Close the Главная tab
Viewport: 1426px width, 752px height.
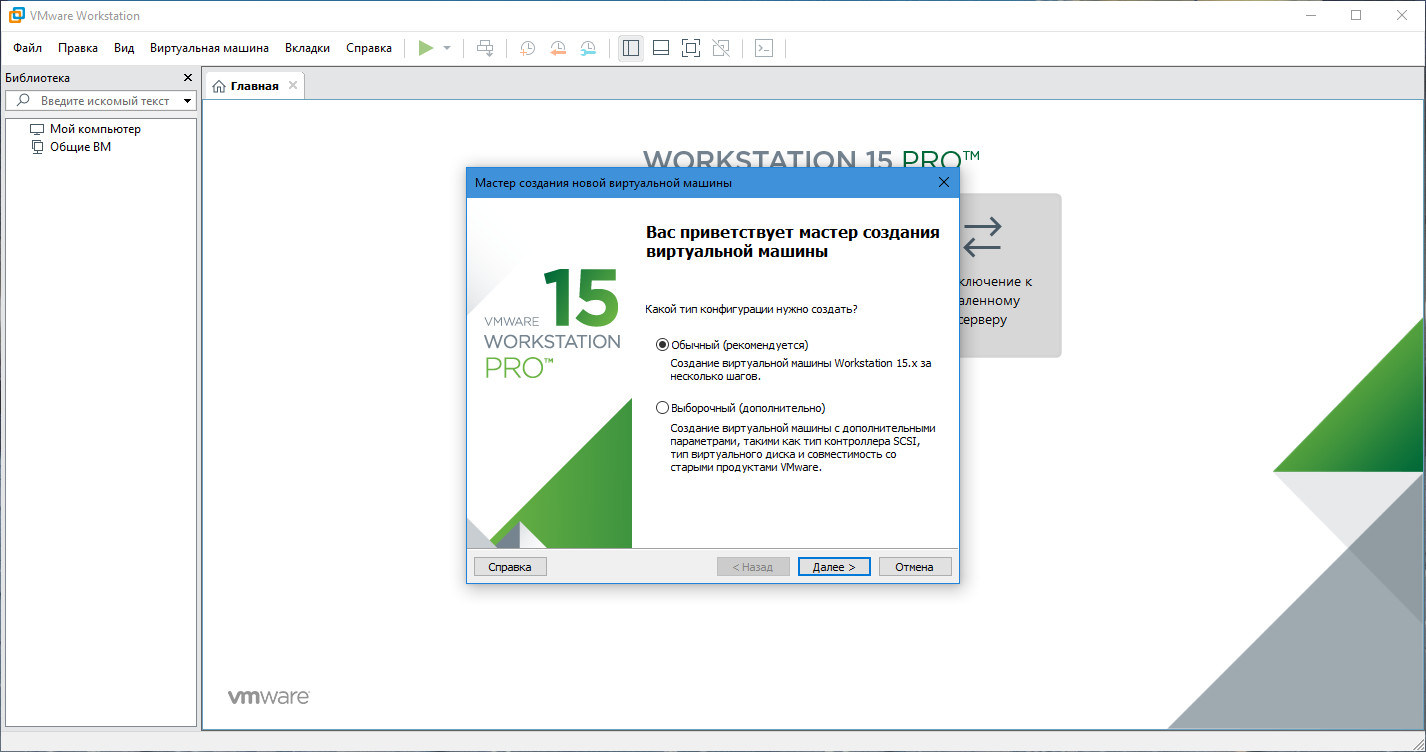(293, 86)
